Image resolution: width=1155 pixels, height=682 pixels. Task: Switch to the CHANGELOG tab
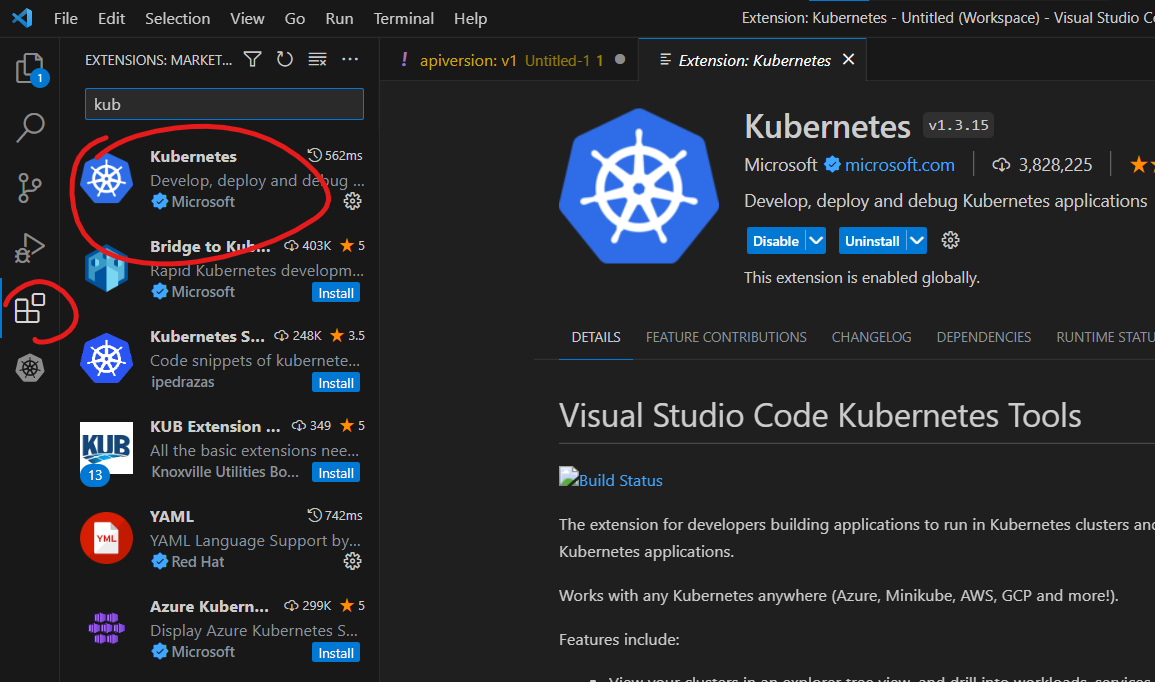[x=871, y=337]
